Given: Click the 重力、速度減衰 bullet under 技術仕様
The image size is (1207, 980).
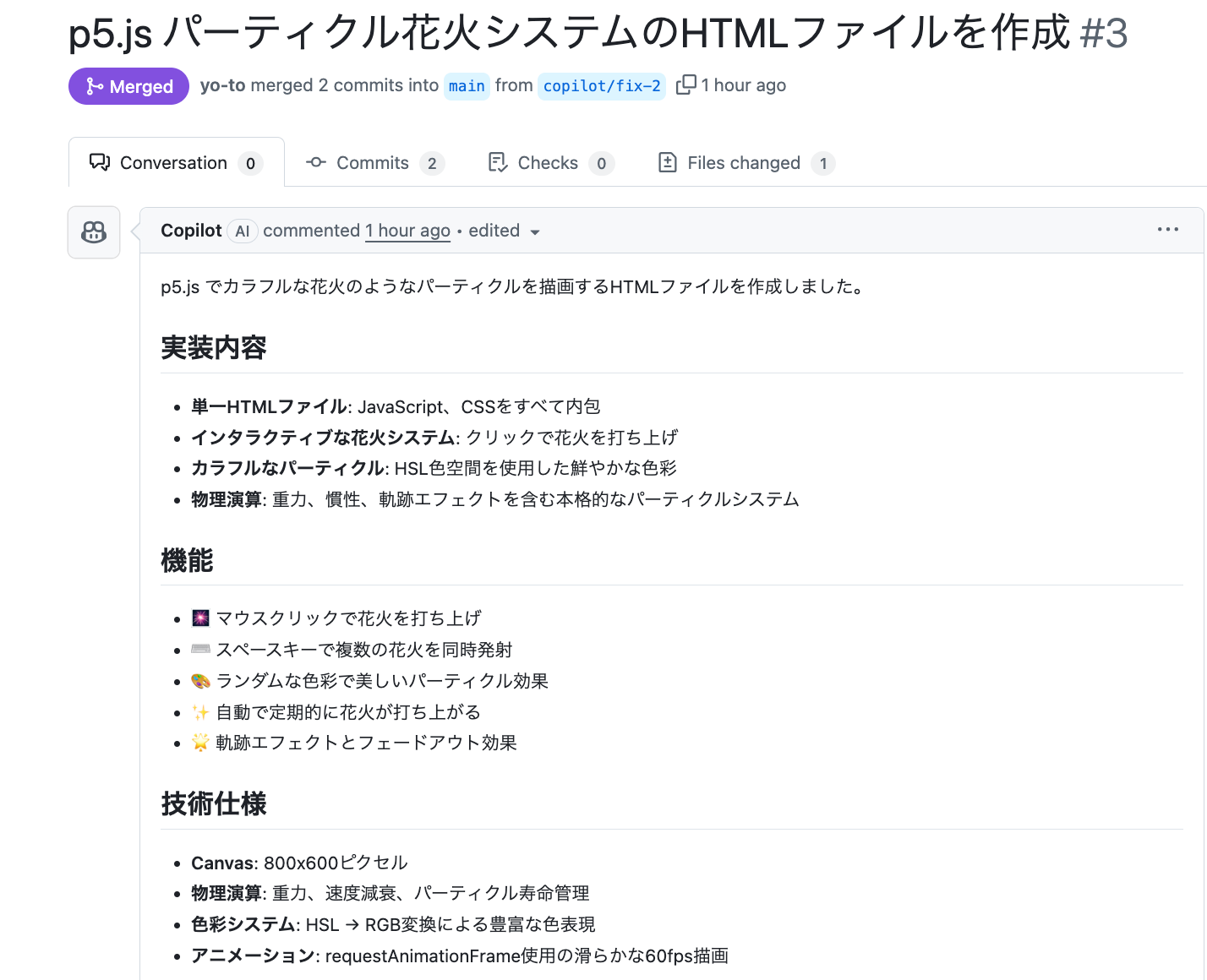Looking at the screenshot, I should pyautogui.click(x=390, y=893).
